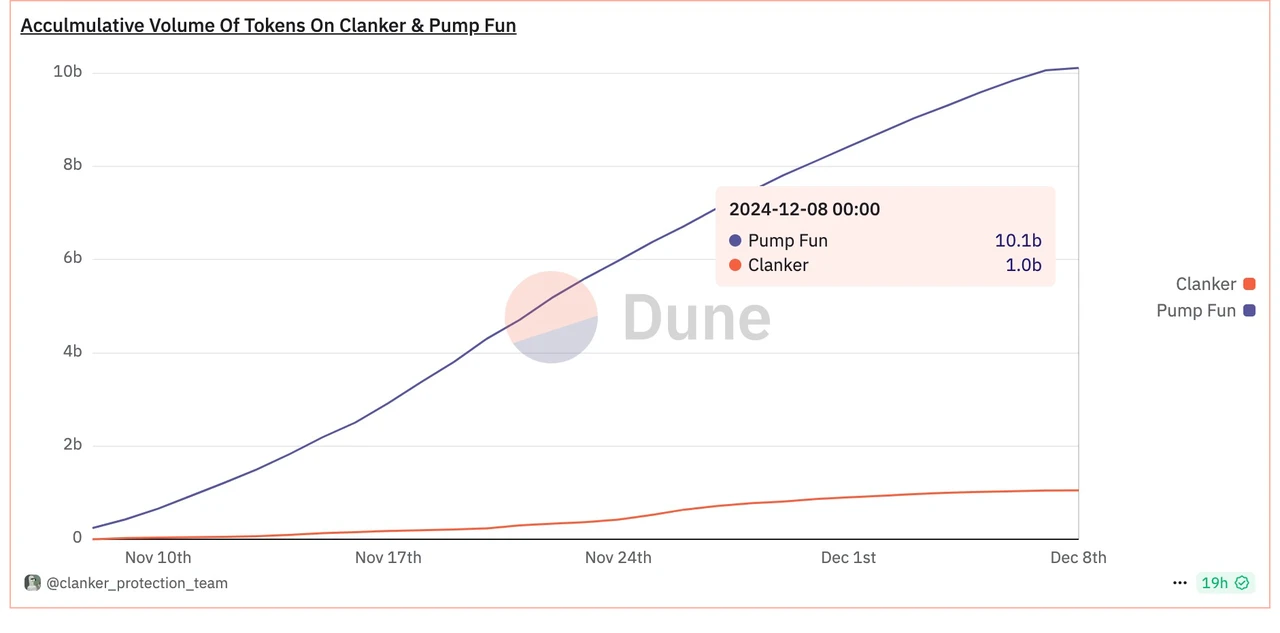Click the Nov 24th x-axis label
The height and width of the screenshot is (633, 1280).
click(618, 557)
